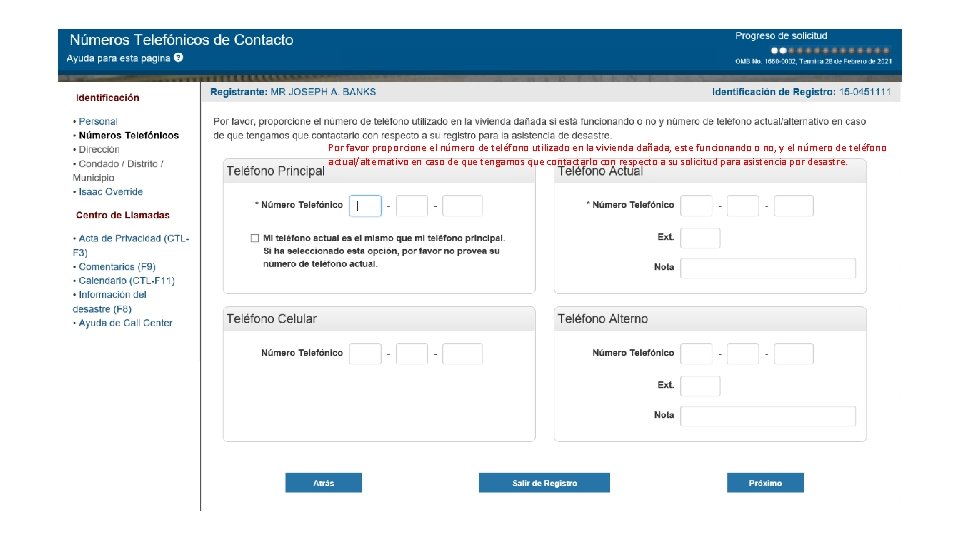Click Teléfono Celular middle number field
The image size is (960, 540).
pyautogui.click(x=411, y=354)
